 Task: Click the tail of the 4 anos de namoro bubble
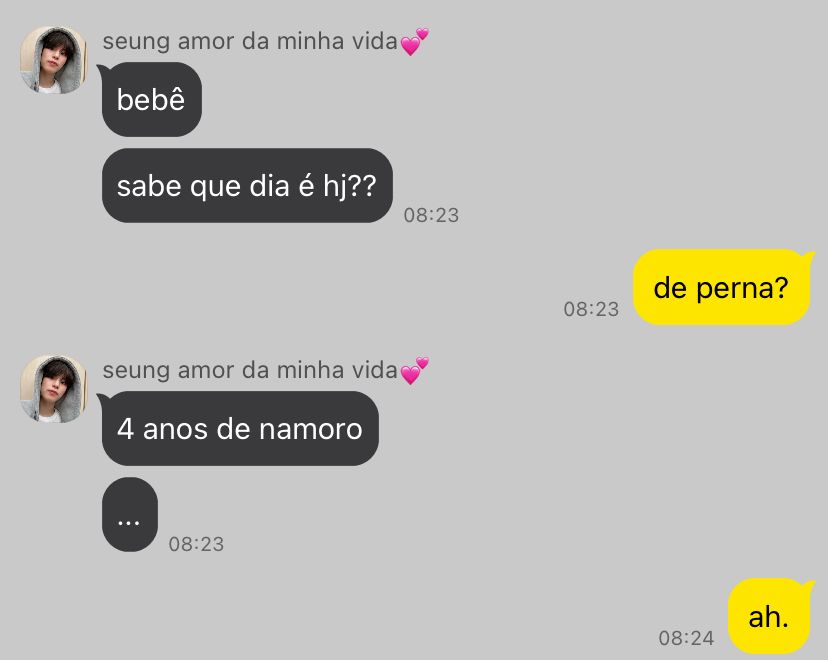[101, 399]
